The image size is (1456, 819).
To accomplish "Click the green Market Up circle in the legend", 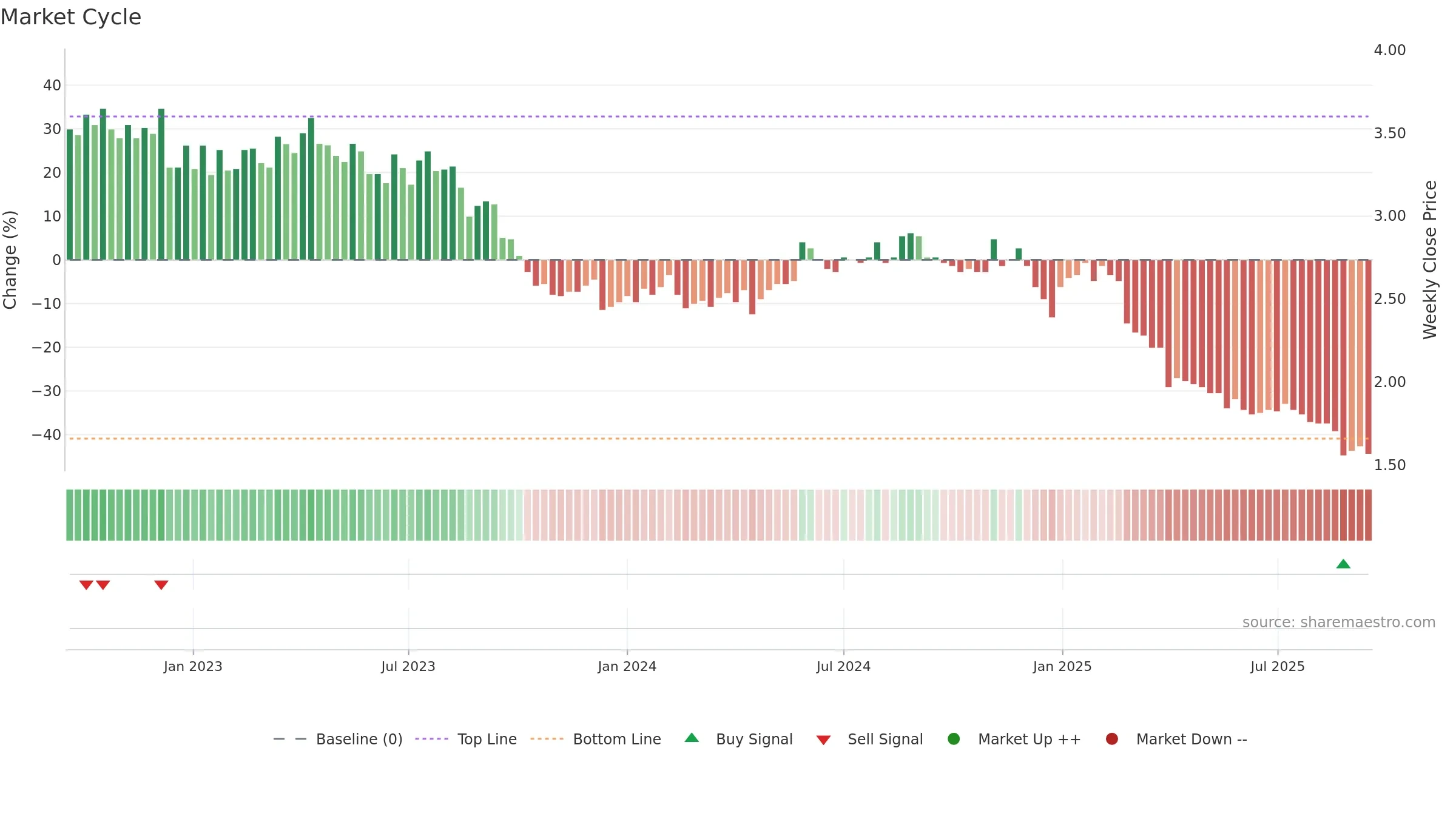I will (x=954, y=739).
